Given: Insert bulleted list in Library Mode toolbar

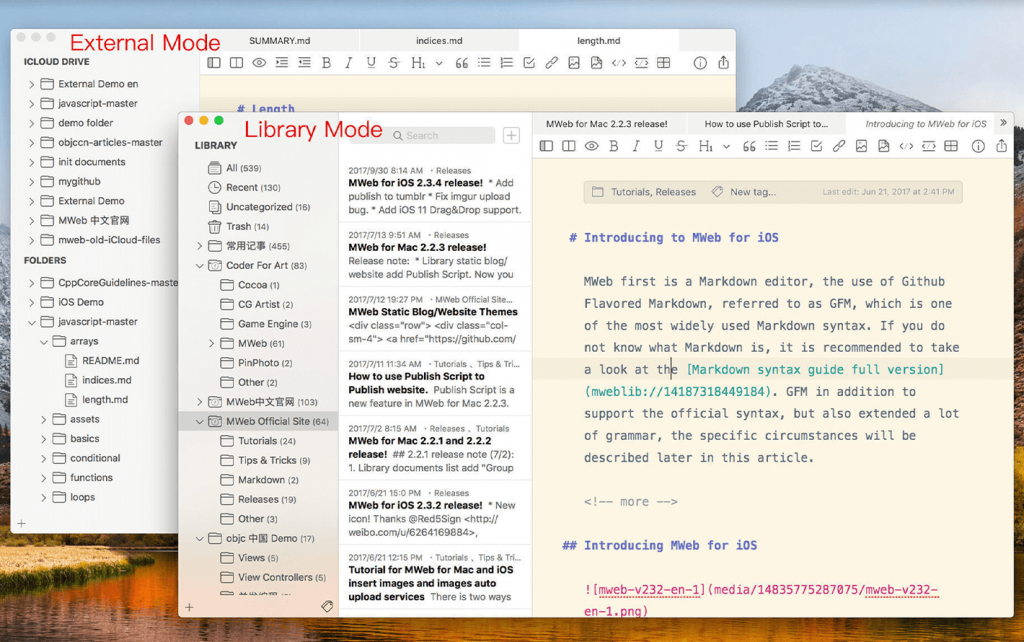Looking at the screenshot, I should point(771,146).
